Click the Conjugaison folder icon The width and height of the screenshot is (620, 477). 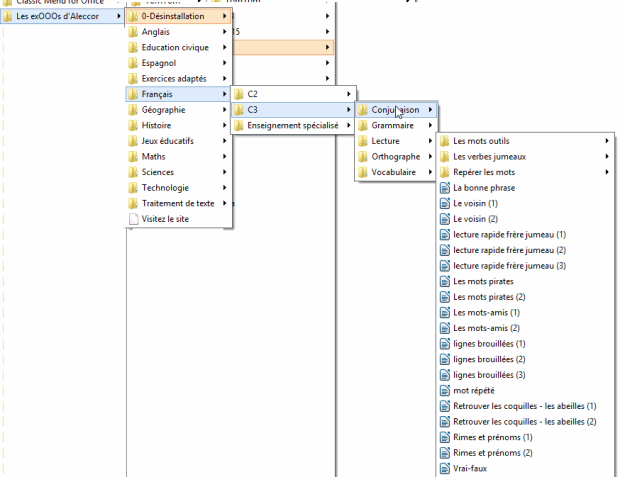coord(363,110)
